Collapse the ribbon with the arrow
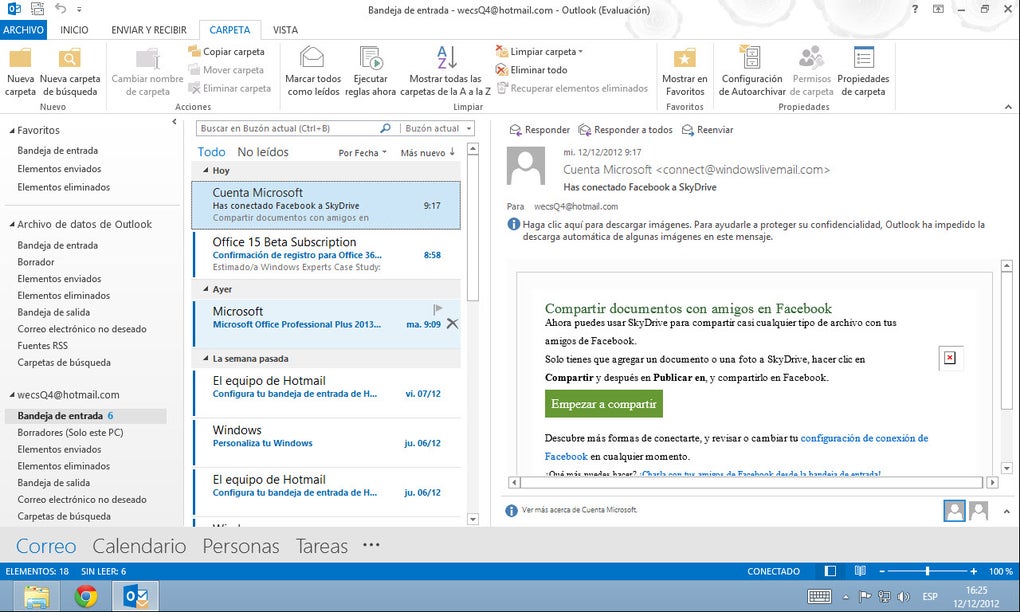 [1008, 107]
